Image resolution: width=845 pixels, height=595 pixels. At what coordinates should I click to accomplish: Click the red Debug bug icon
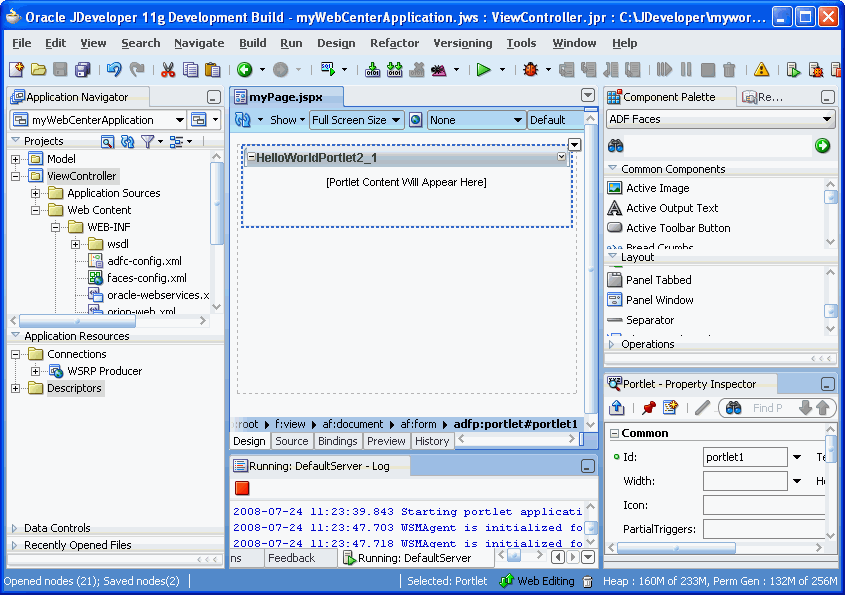point(530,70)
